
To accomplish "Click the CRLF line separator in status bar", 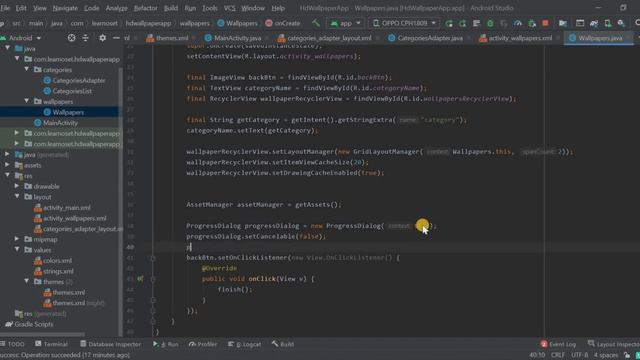I will [558, 355].
